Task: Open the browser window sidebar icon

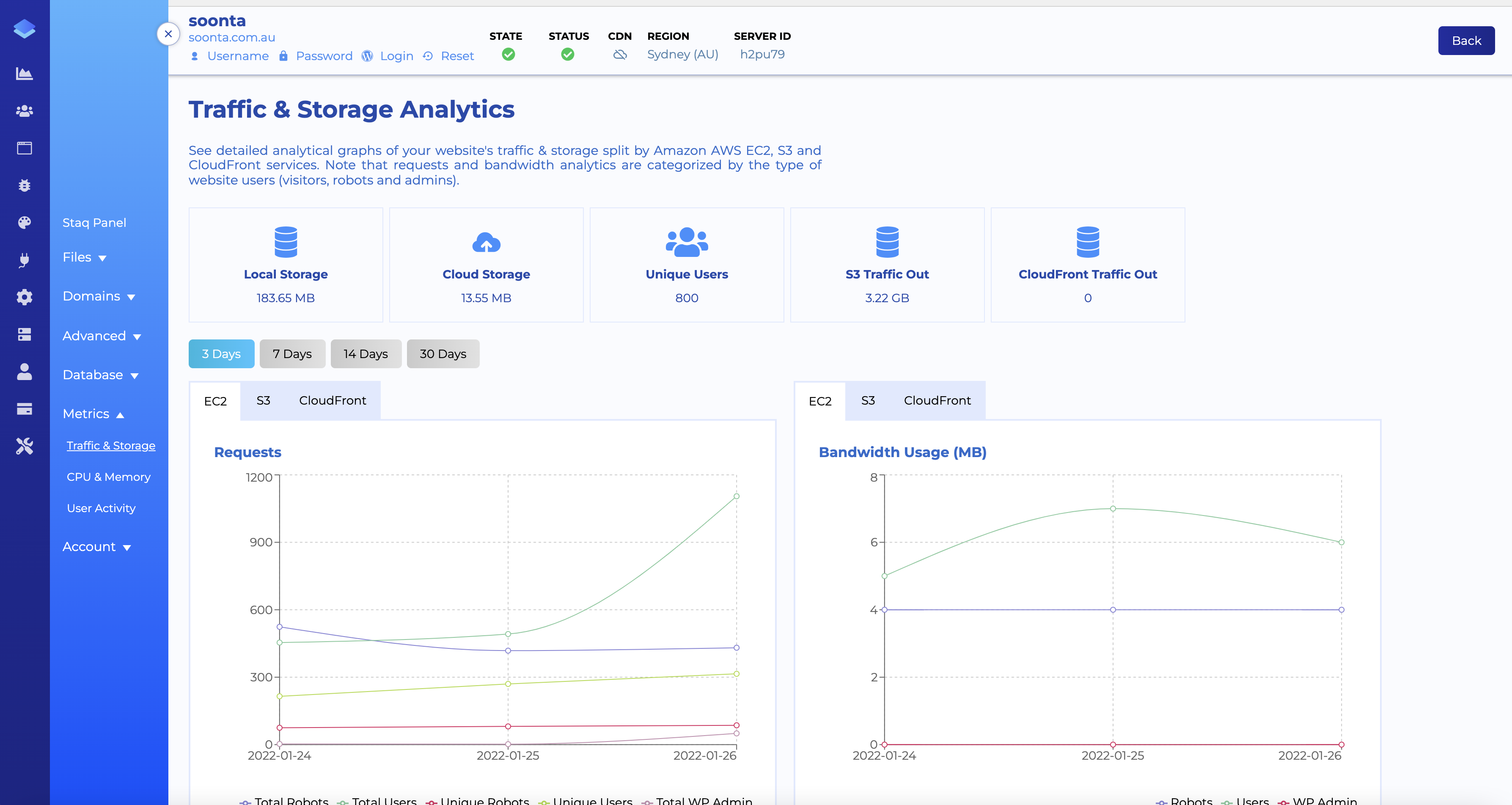Action: [x=24, y=148]
